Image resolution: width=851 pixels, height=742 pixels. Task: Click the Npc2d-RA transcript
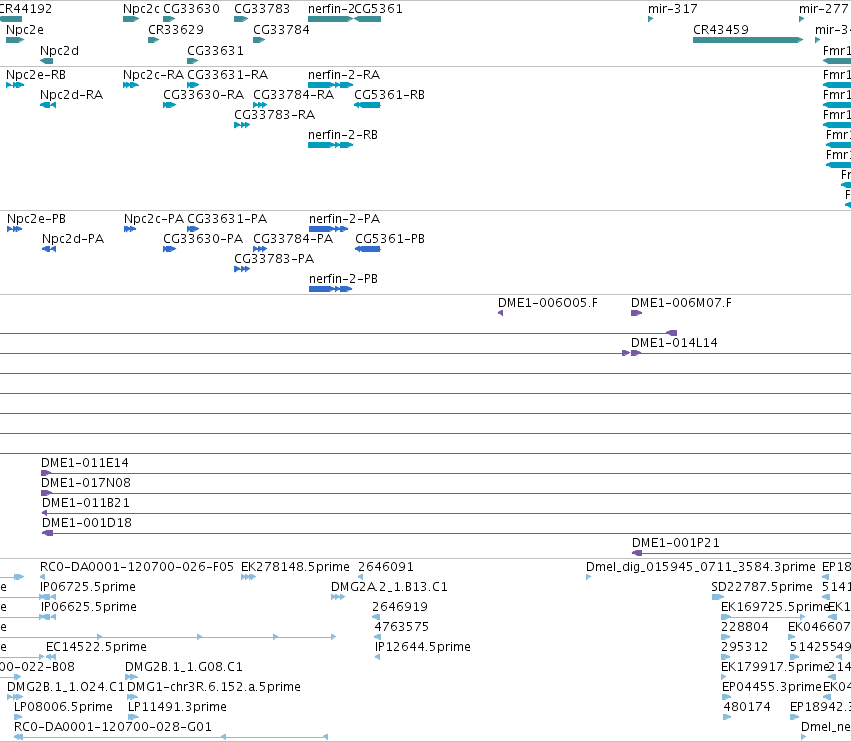[x=48, y=105]
